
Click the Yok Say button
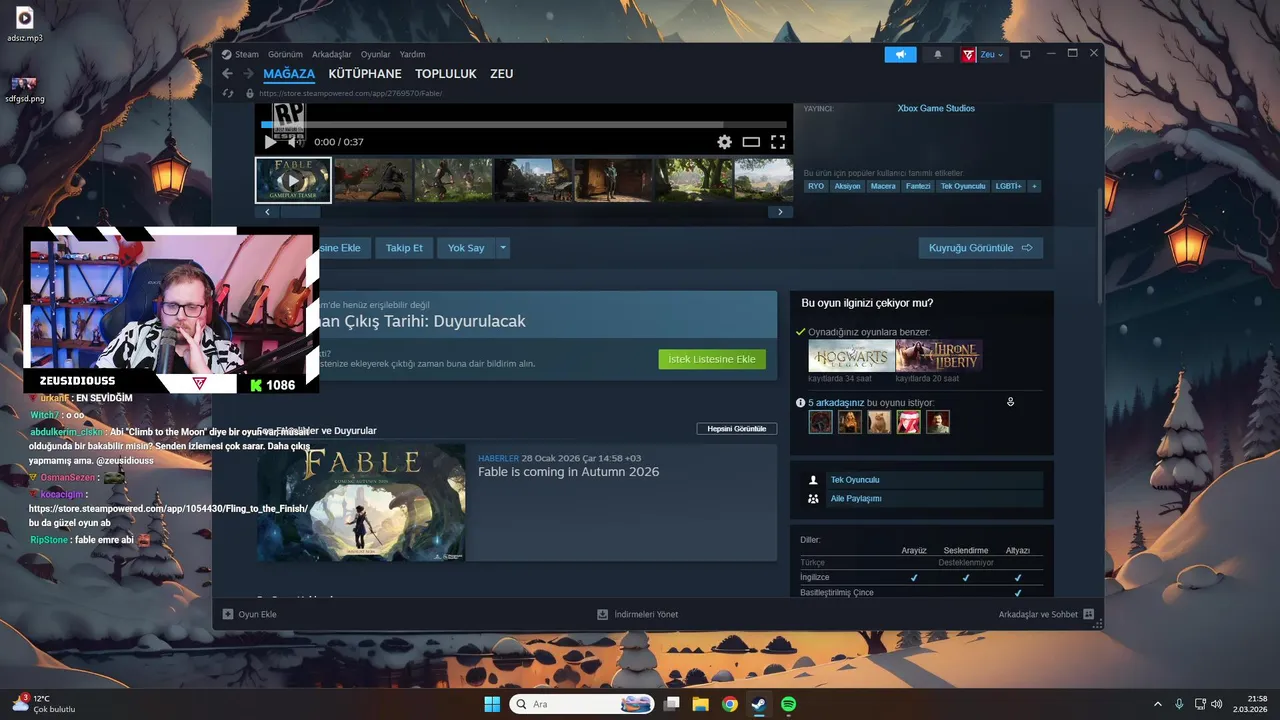point(466,248)
